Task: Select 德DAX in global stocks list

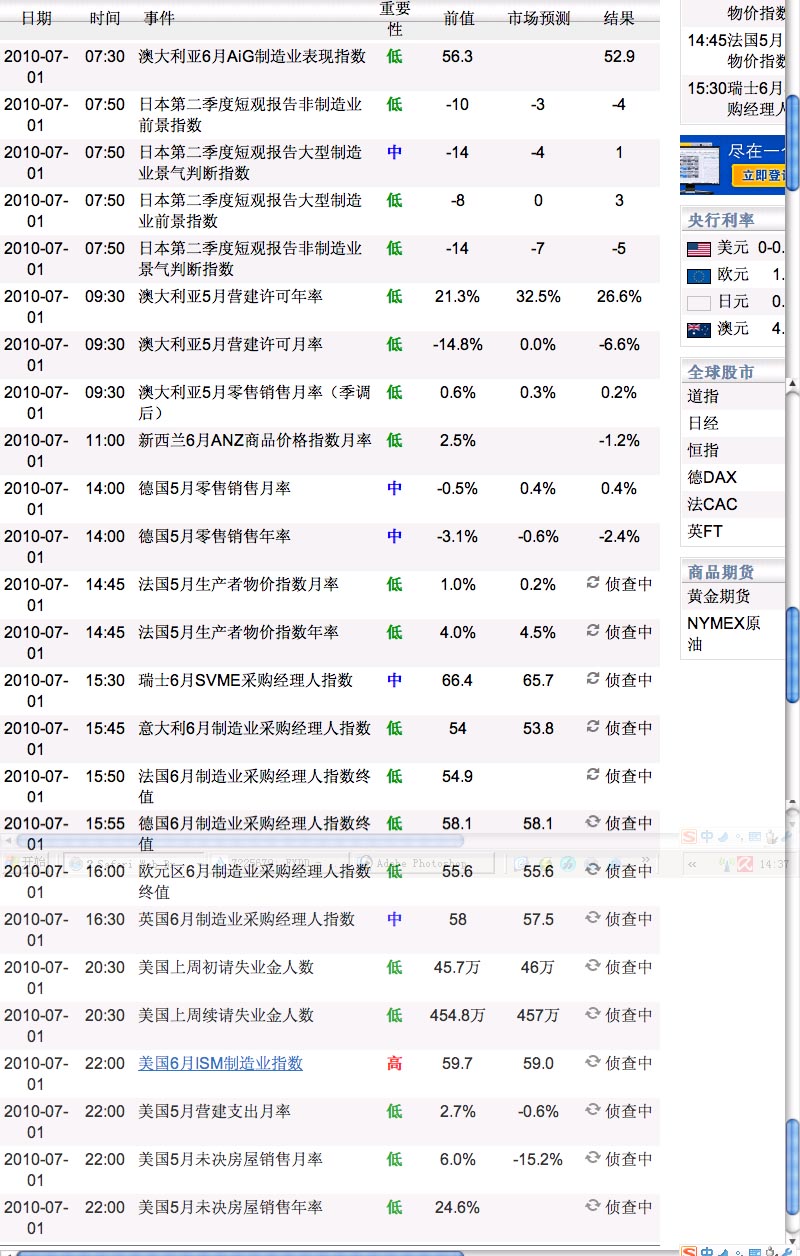Action: (x=712, y=477)
